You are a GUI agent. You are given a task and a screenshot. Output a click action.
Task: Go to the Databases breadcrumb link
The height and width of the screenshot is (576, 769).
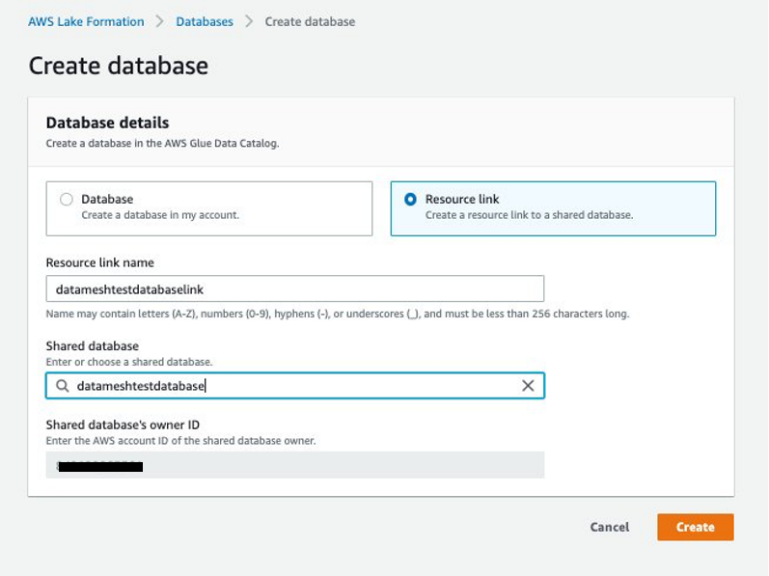click(x=205, y=22)
